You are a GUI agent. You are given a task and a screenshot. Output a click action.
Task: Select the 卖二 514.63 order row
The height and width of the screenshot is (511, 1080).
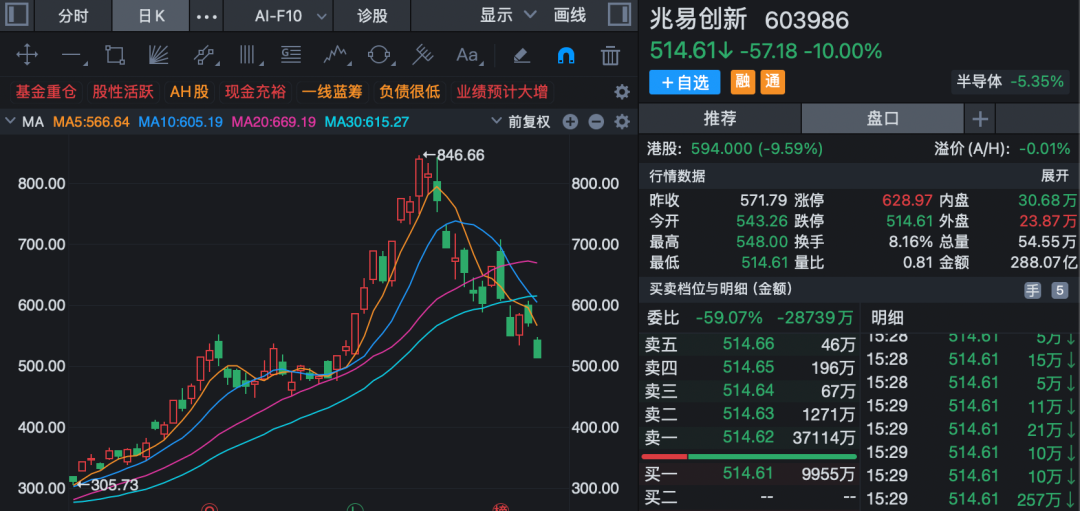coord(749,414)
